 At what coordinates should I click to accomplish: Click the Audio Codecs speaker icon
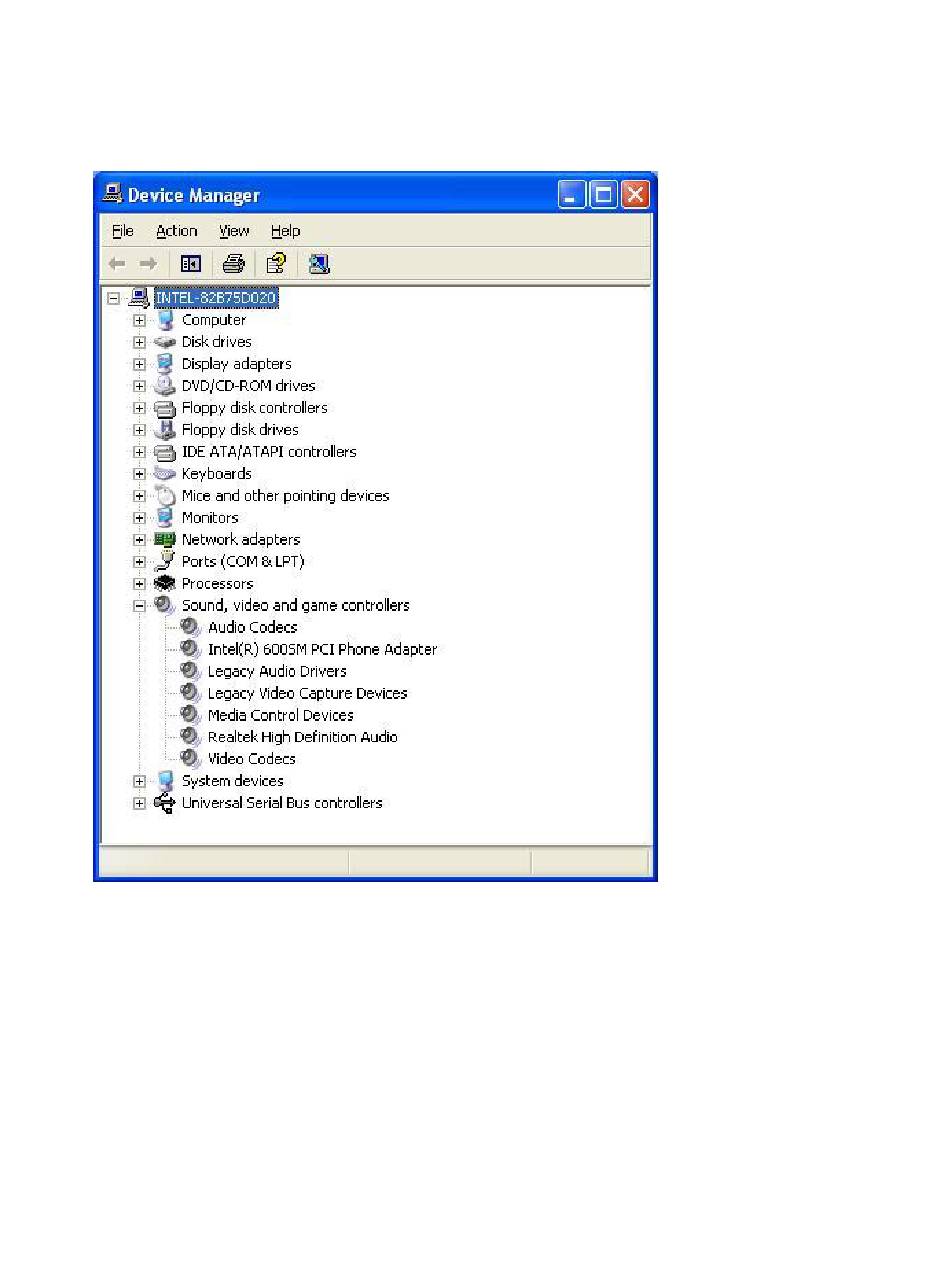tap(191, 628)
